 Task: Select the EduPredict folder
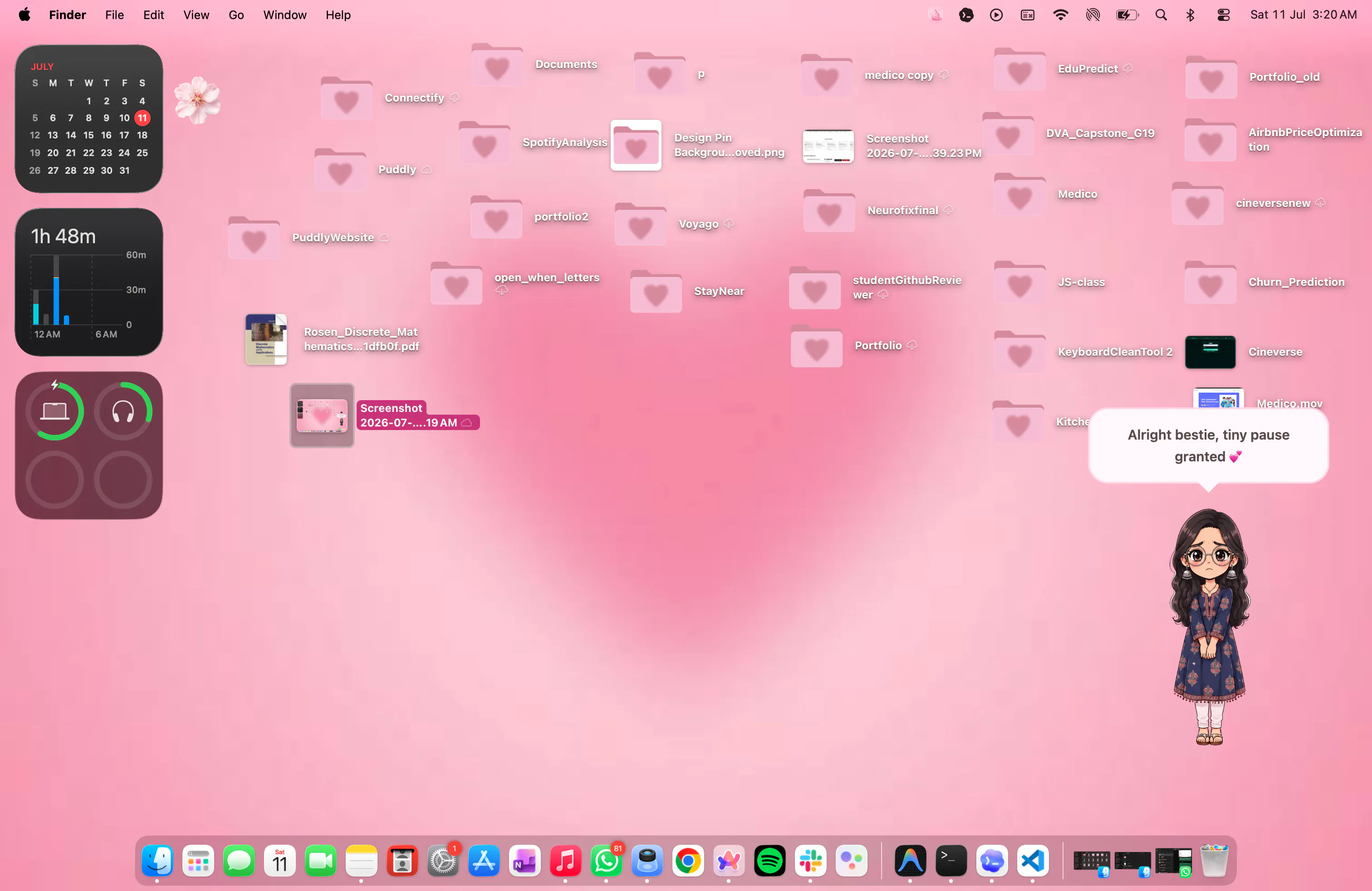click(1020, 69)
